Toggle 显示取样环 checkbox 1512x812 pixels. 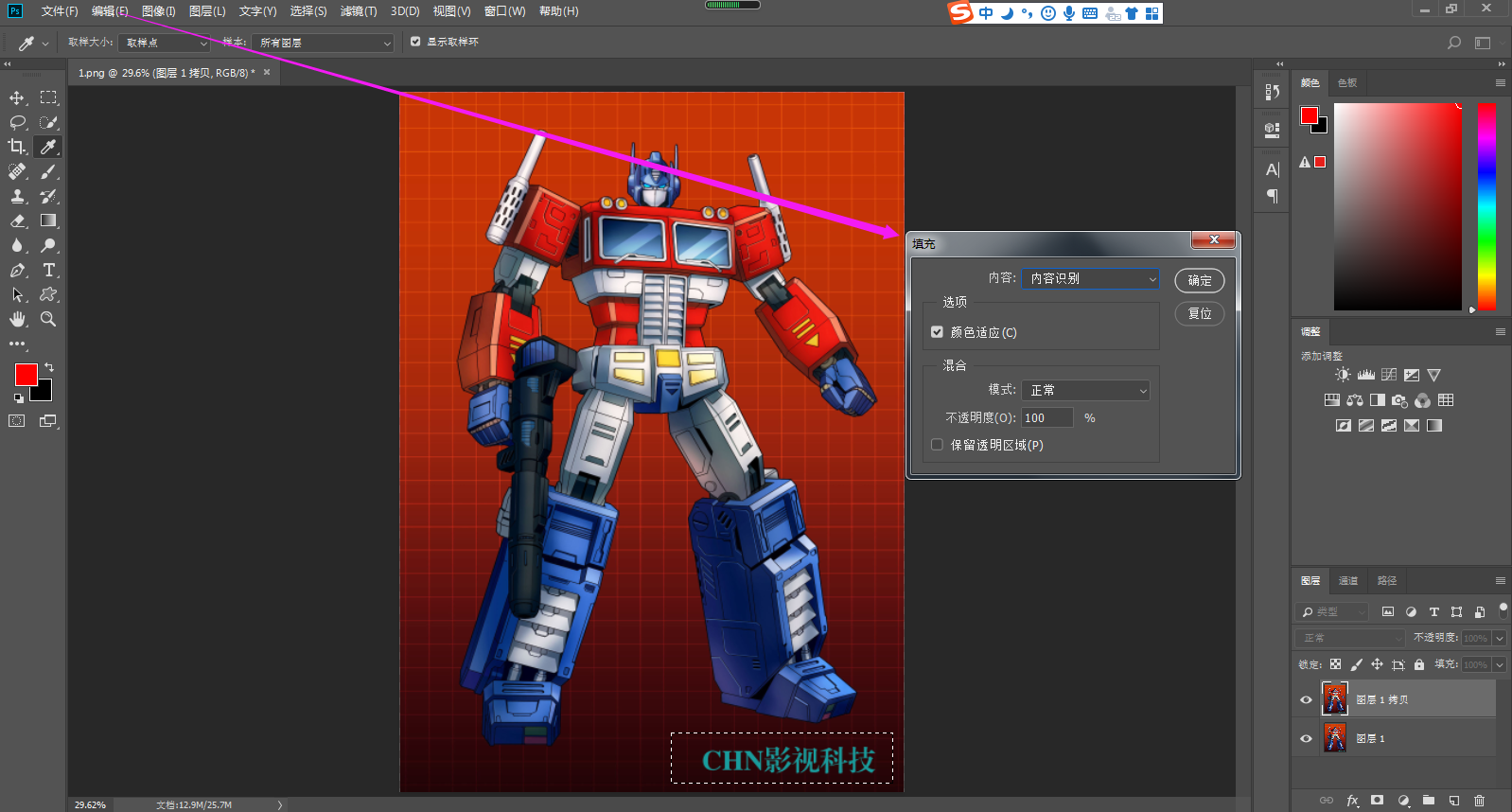pyautogui.click(x=415, y=42)
